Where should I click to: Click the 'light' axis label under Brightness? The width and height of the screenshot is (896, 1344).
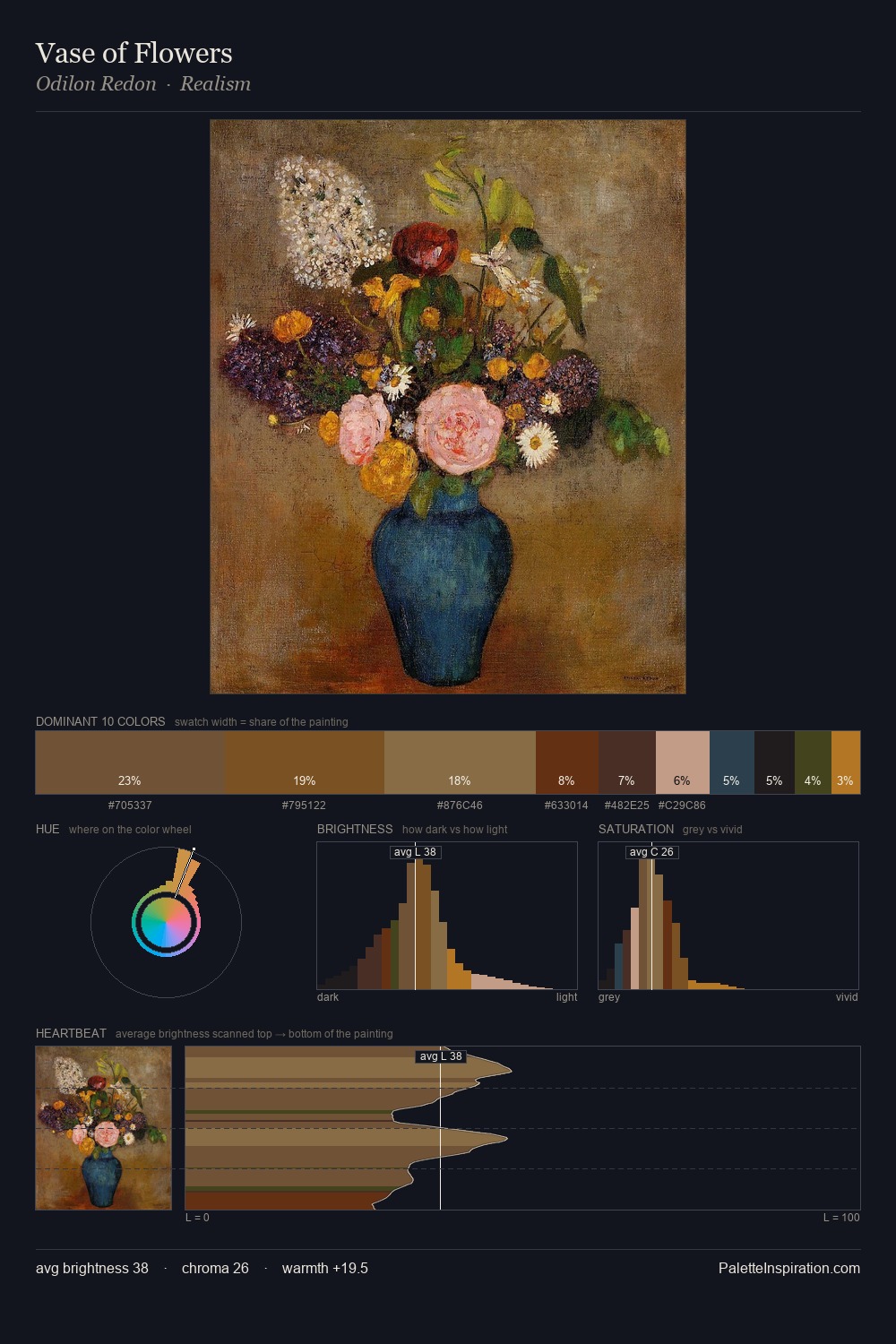point(567,997)
